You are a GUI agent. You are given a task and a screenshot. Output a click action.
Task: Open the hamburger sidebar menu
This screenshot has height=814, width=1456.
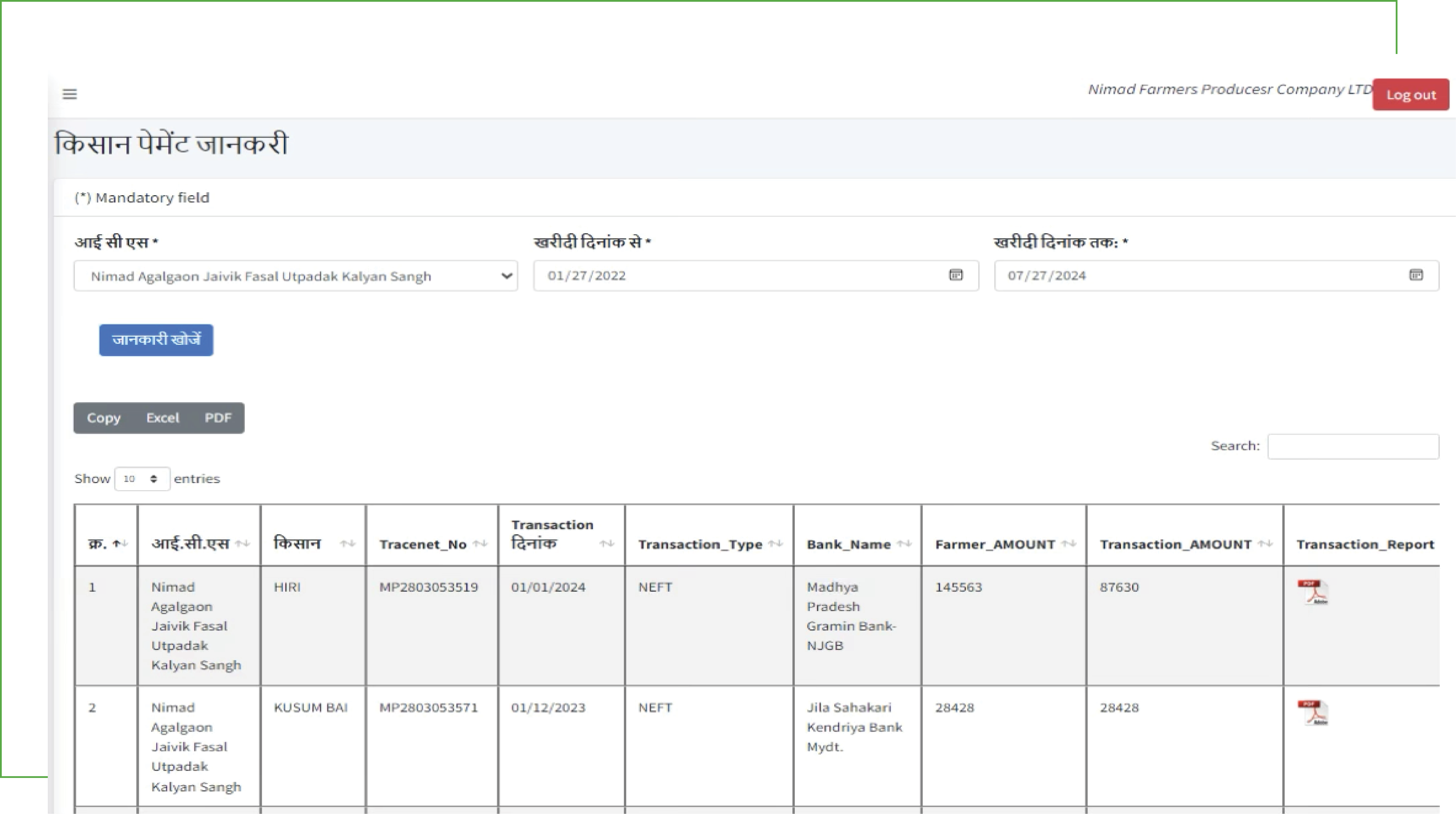[x=70, y=94]
